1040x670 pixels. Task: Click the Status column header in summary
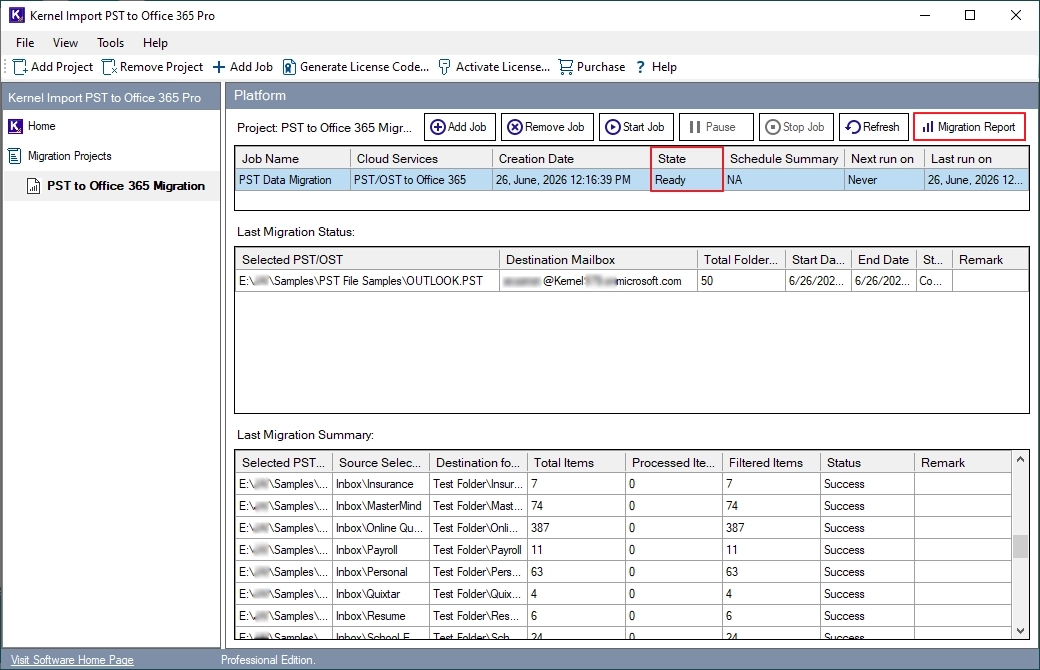tap(868, 462)
